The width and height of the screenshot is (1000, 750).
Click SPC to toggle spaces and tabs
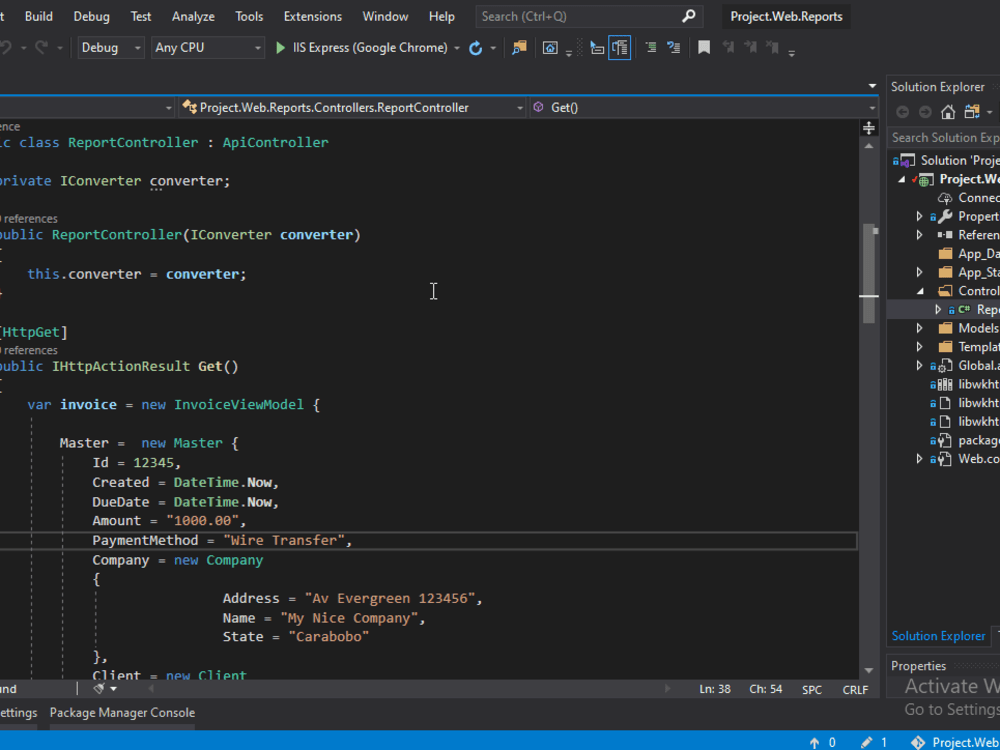tap(811, 689)
